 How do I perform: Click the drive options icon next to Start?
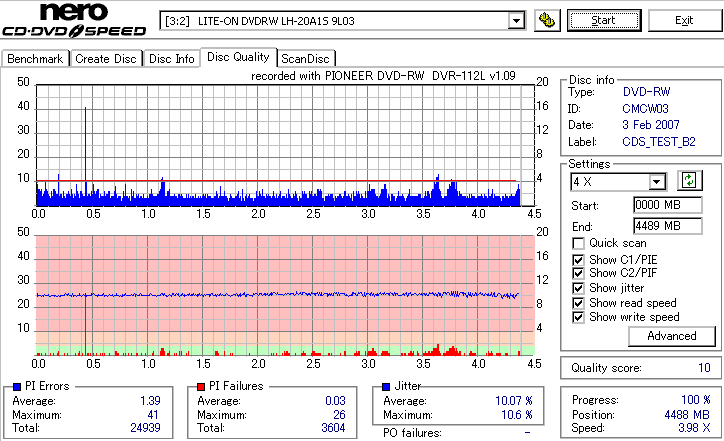(x=547, y=21)
